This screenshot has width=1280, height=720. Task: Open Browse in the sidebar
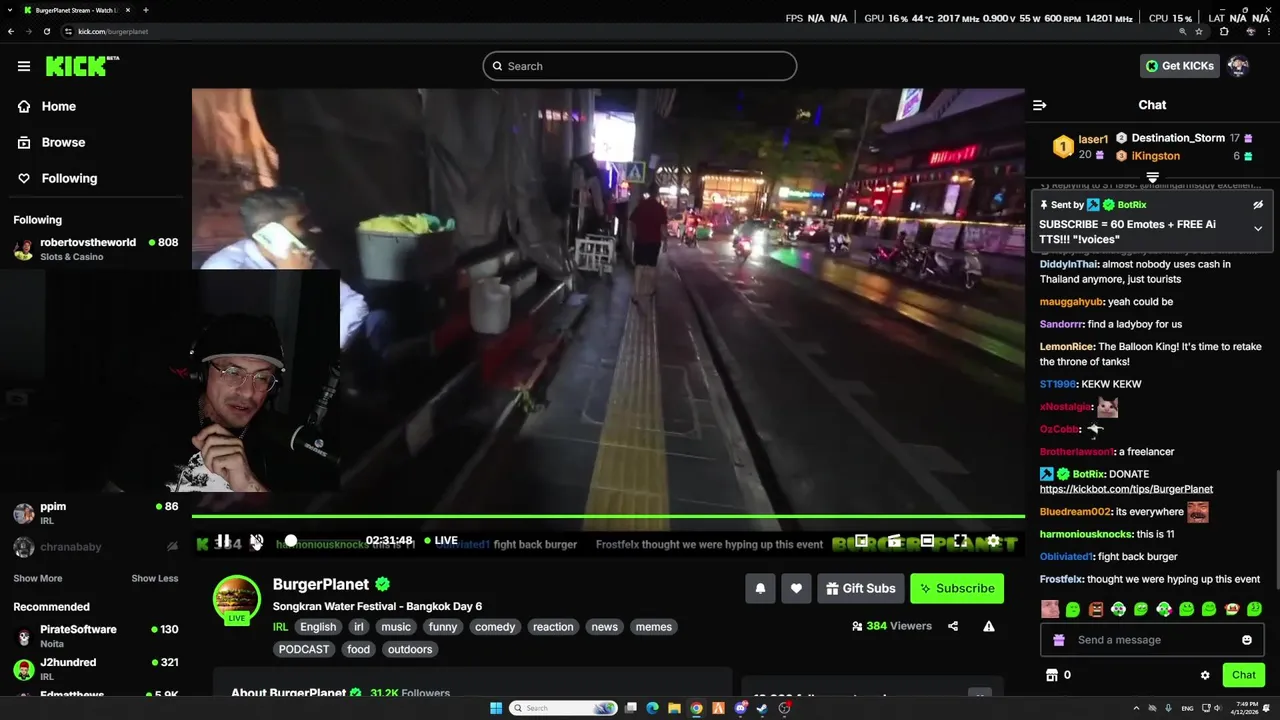click(51, 142)
